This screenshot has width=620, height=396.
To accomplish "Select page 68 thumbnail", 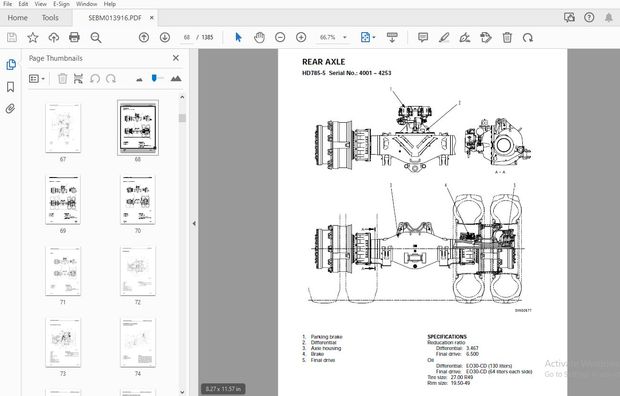I will tap(138, 127).
